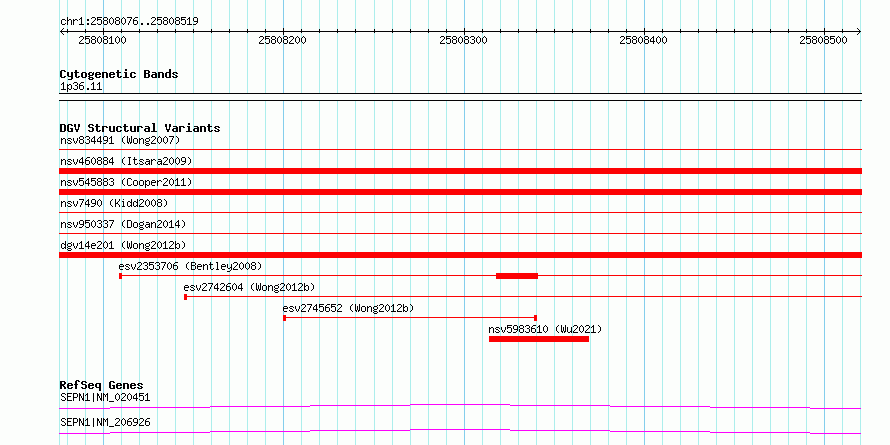Open variant esv2742604 (Wong2012b)
Viewport: 890px width, 445px height.
click(249, 287)
